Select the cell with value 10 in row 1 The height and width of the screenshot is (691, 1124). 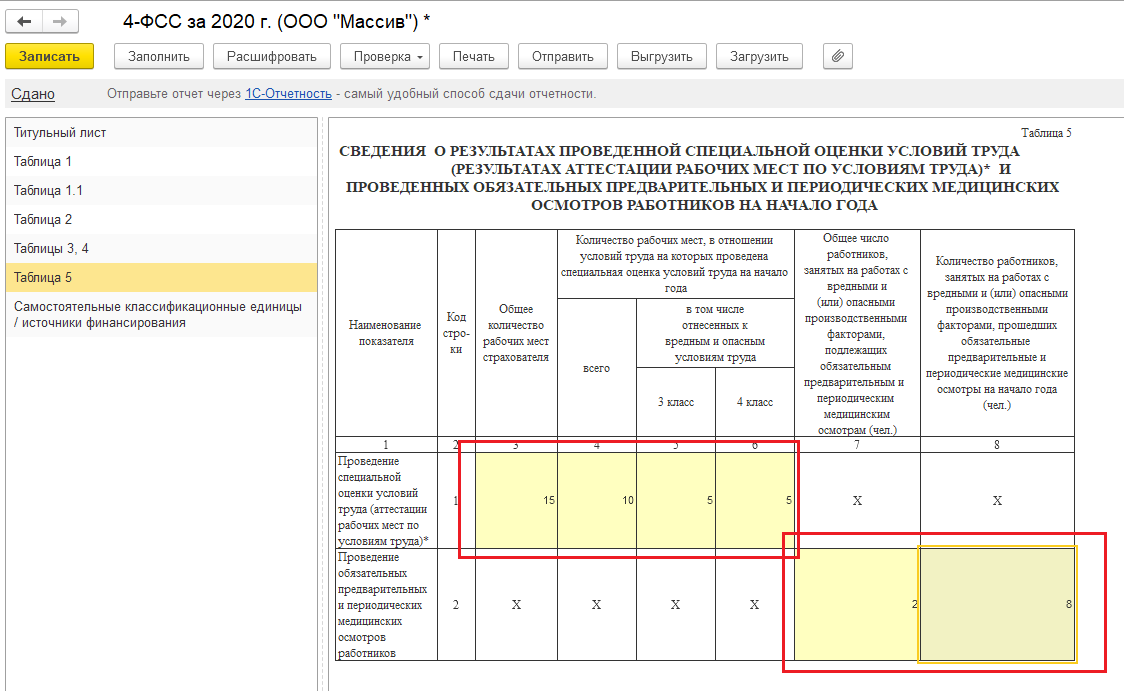[x=596, y=500]
